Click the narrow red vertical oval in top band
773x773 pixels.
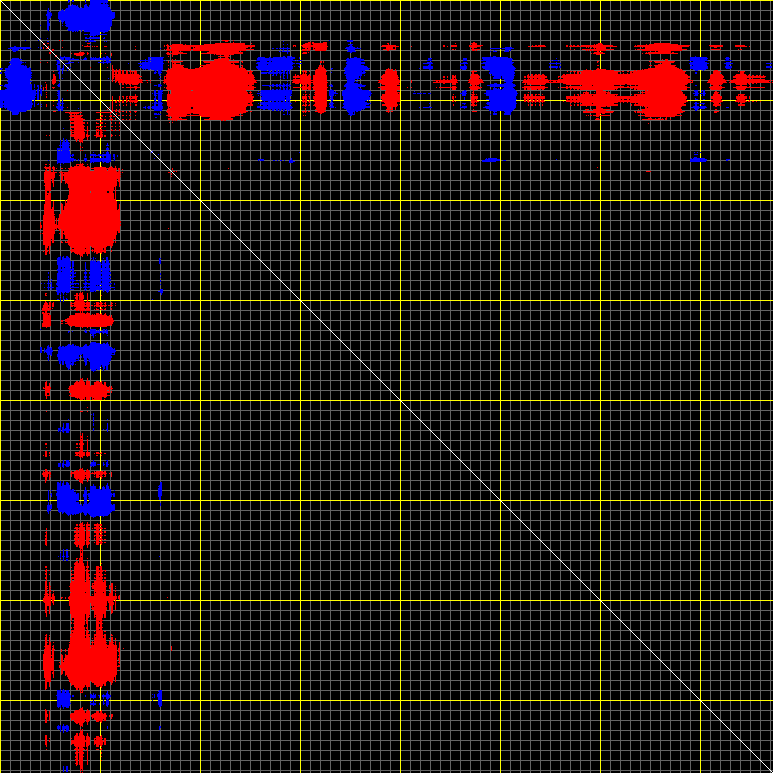[320, 88]
